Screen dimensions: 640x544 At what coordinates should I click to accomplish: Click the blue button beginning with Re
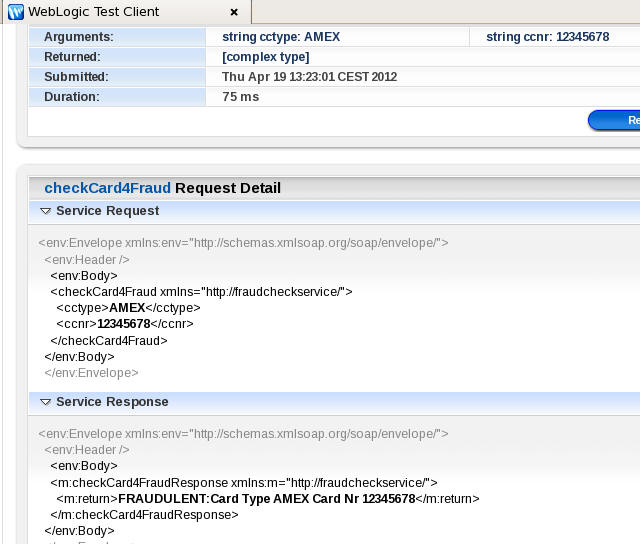pyautogui.click(x=614, y=120)
